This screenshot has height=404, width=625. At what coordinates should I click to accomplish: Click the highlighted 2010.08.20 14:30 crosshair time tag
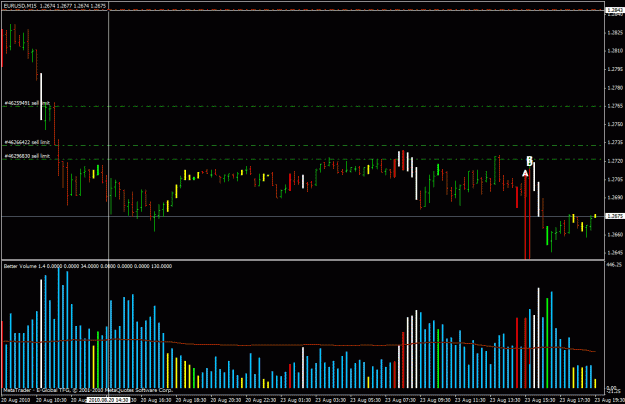[108, 400]
